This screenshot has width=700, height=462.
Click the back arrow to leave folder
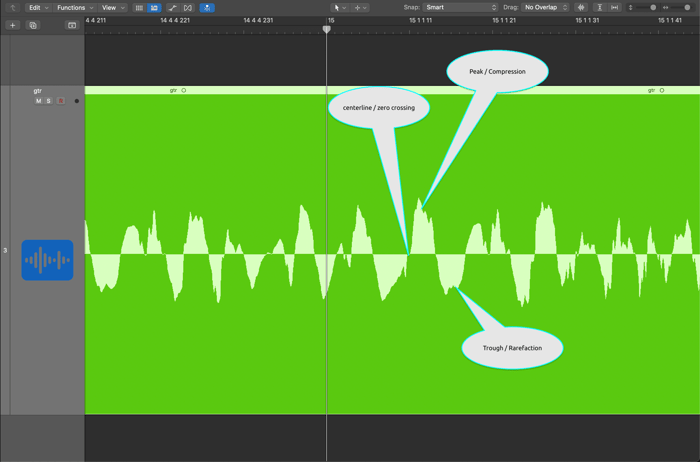point(12,8)
